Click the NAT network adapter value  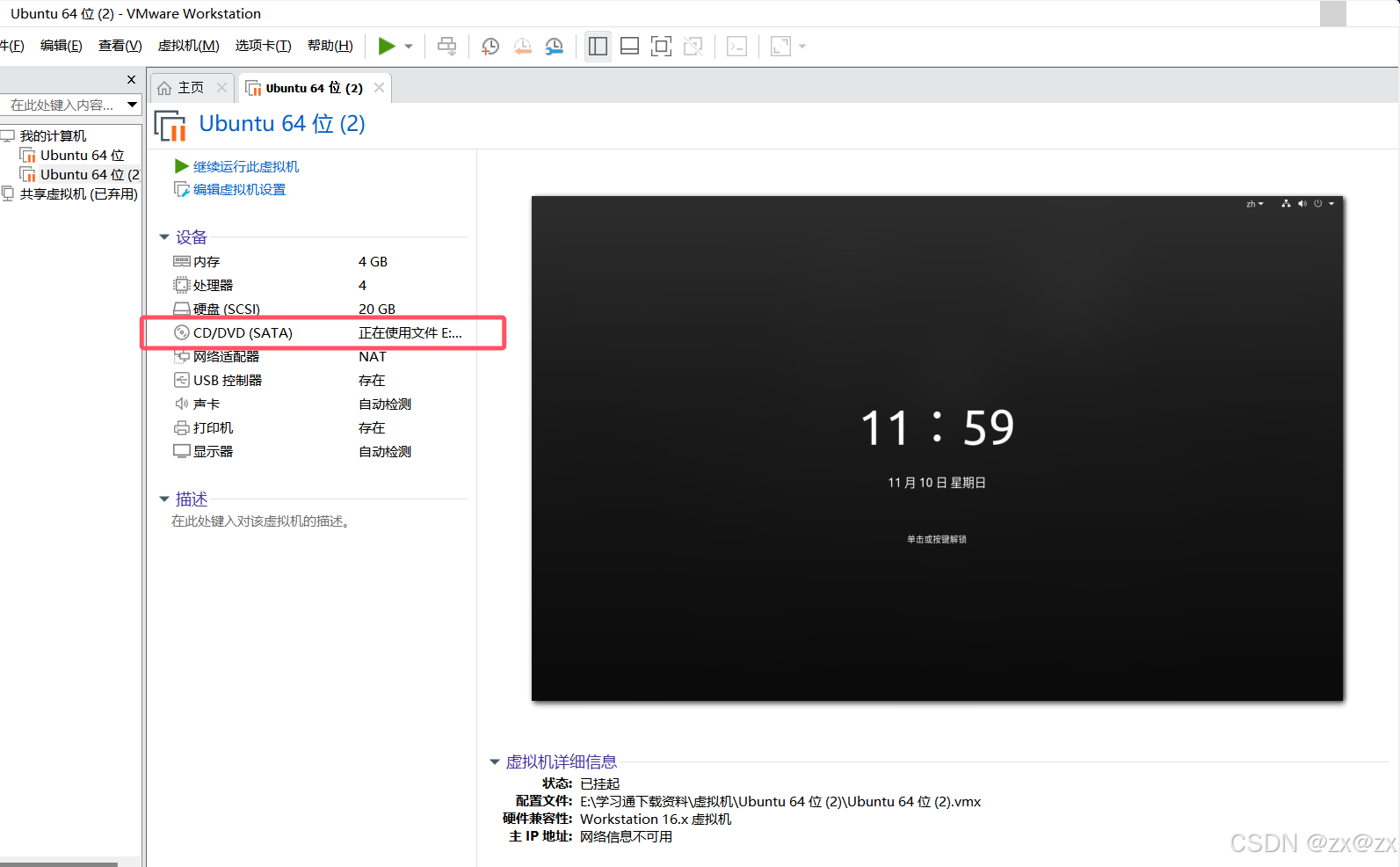pos(373,357)
